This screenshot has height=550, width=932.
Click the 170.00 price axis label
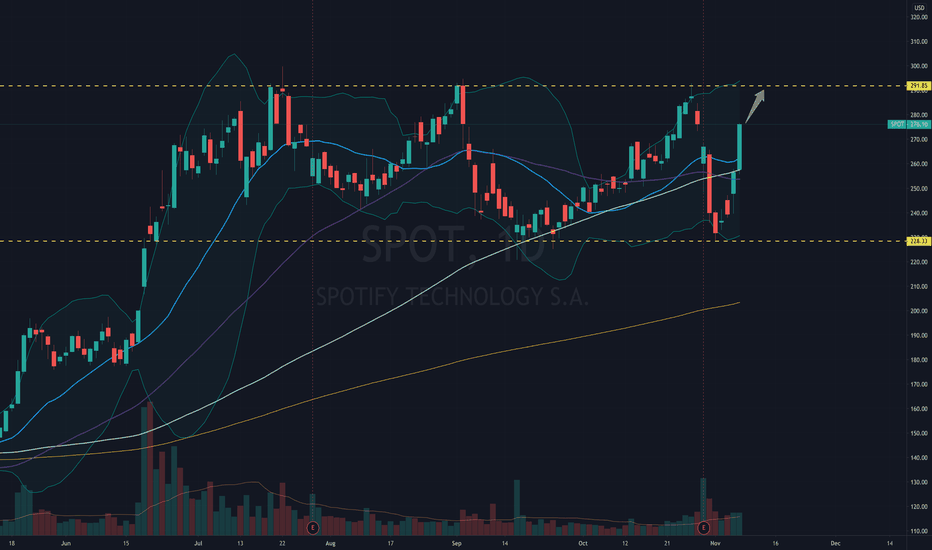coord(918,384)
